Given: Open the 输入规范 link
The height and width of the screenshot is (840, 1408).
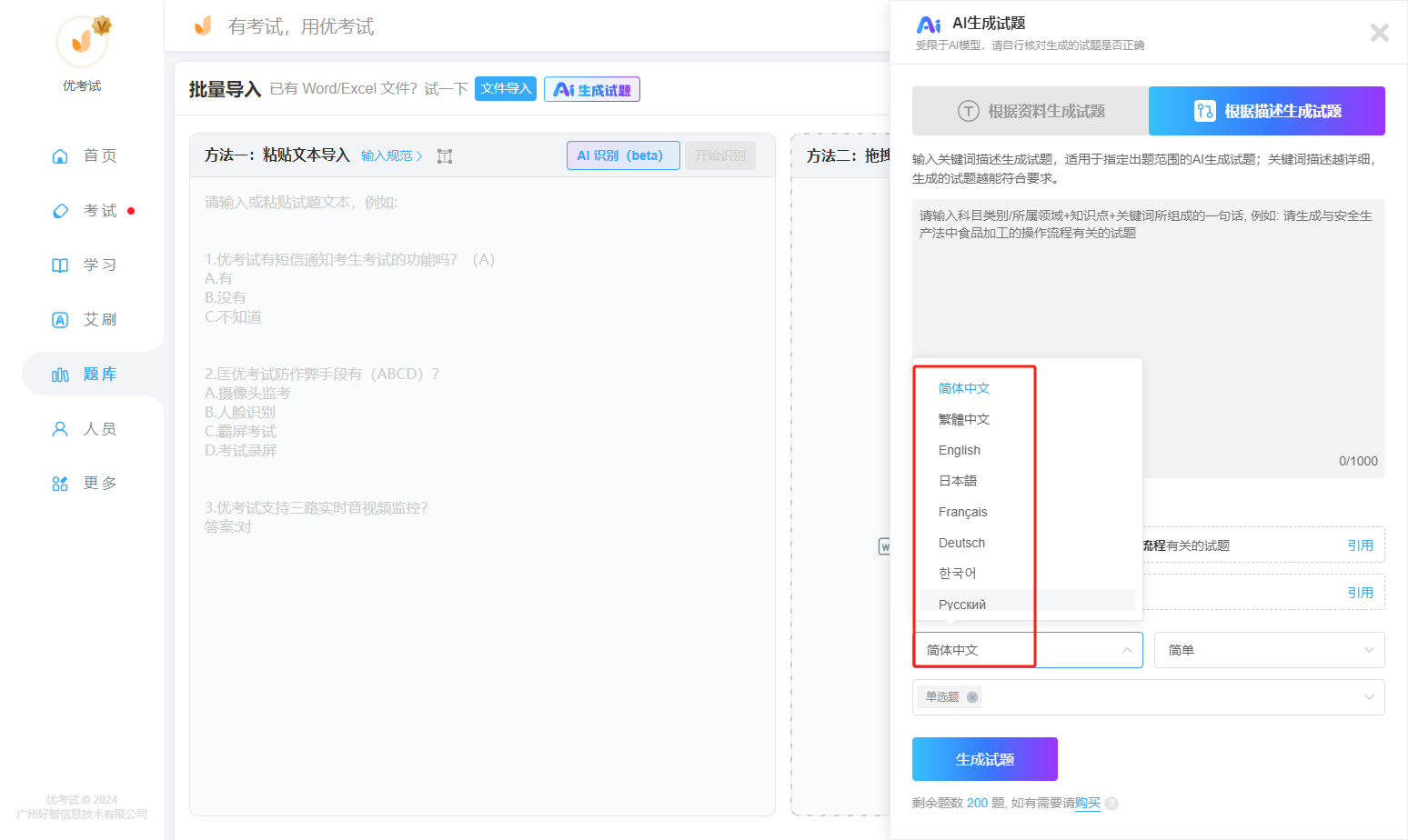Looking at the screenshot, I should [x=392, y=155].
